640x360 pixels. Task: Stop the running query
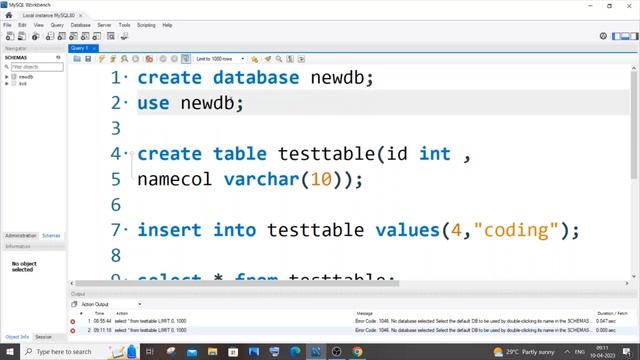(136, 59)
